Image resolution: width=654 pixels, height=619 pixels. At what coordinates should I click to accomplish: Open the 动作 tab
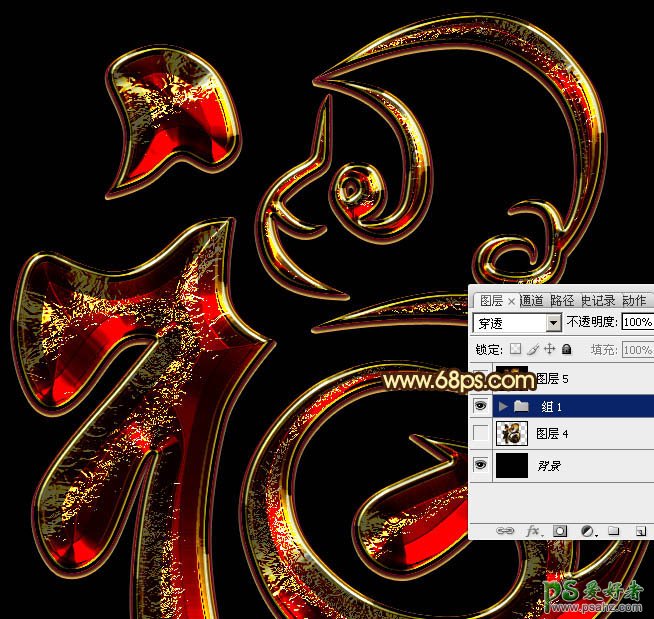(634, 300)
